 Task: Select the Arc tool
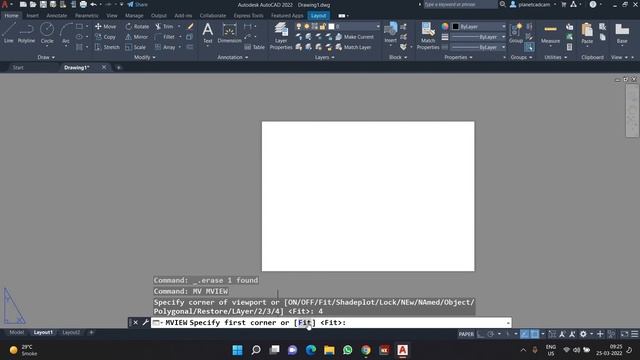(66, 33)
